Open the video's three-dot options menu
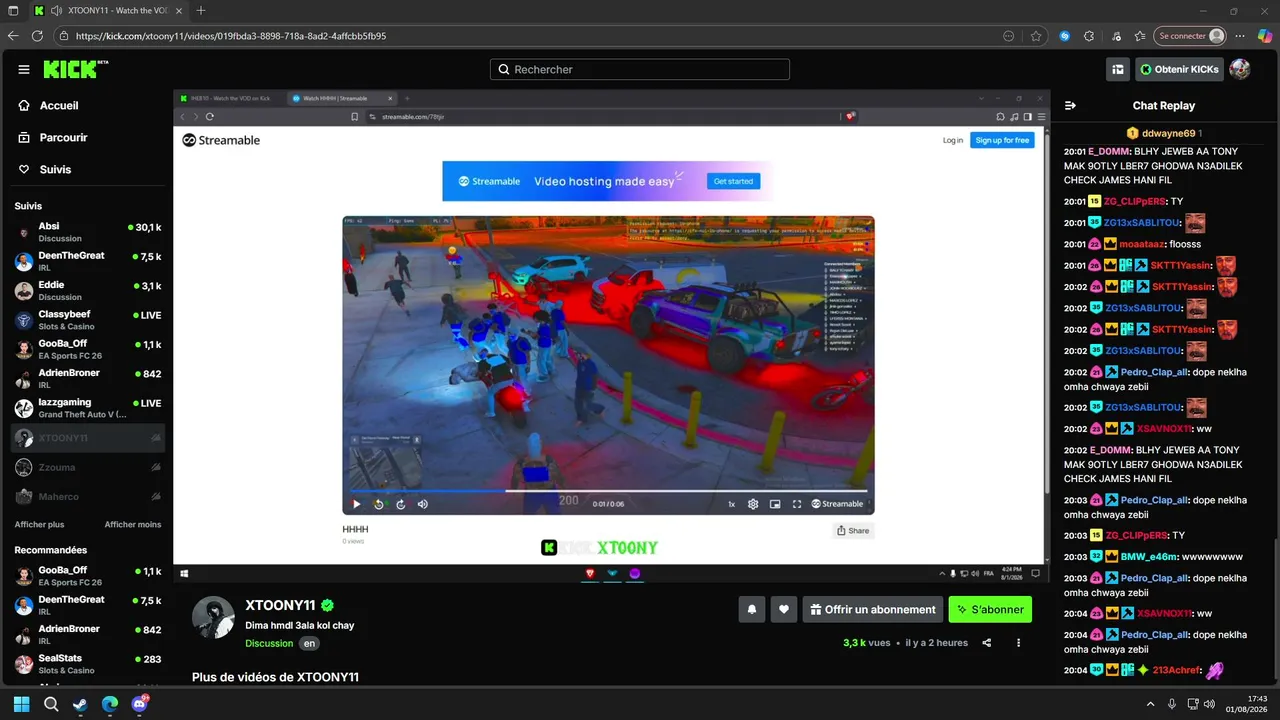 click(1018, 643)
